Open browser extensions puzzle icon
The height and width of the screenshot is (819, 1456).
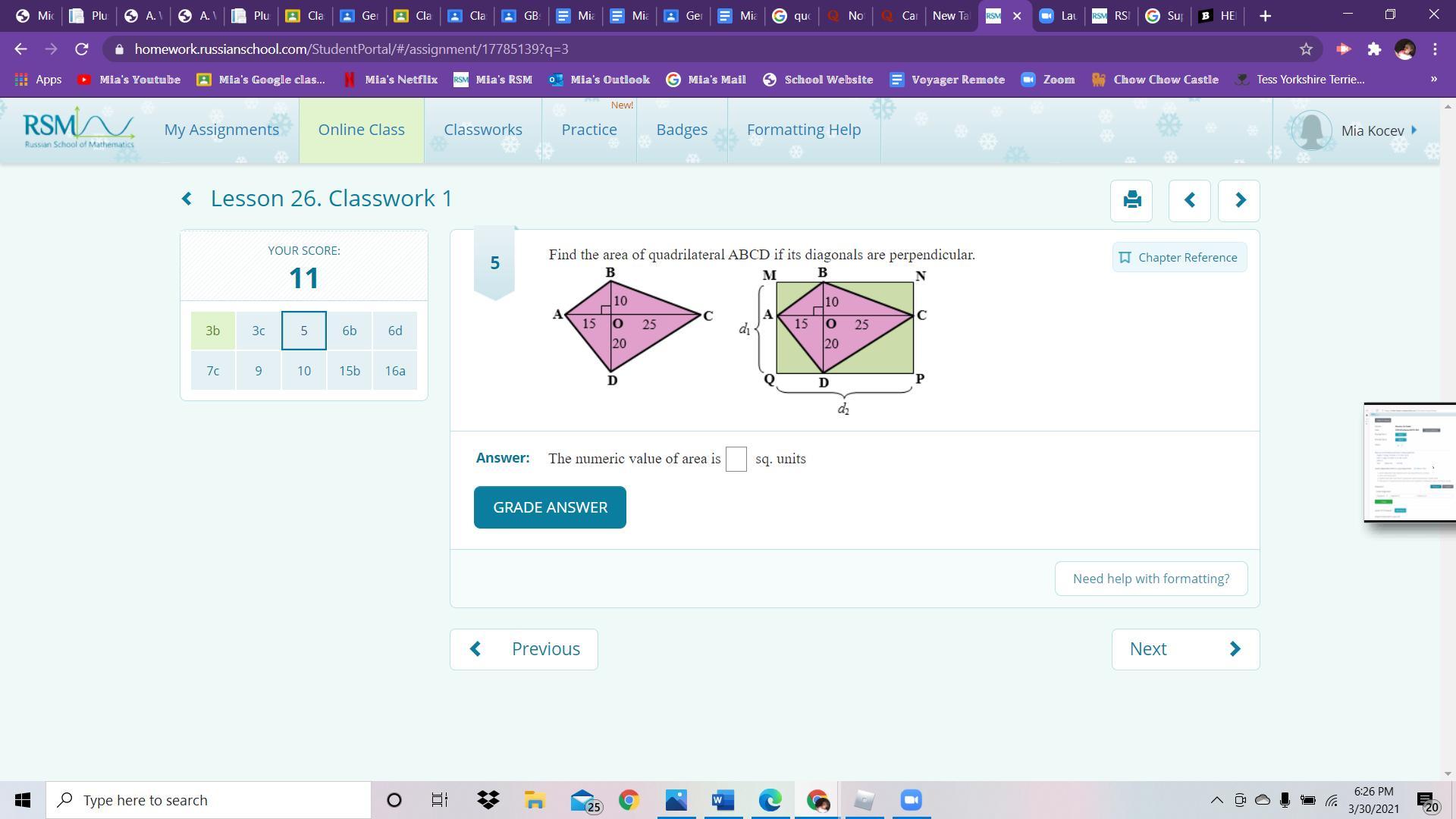[1374, 49]
